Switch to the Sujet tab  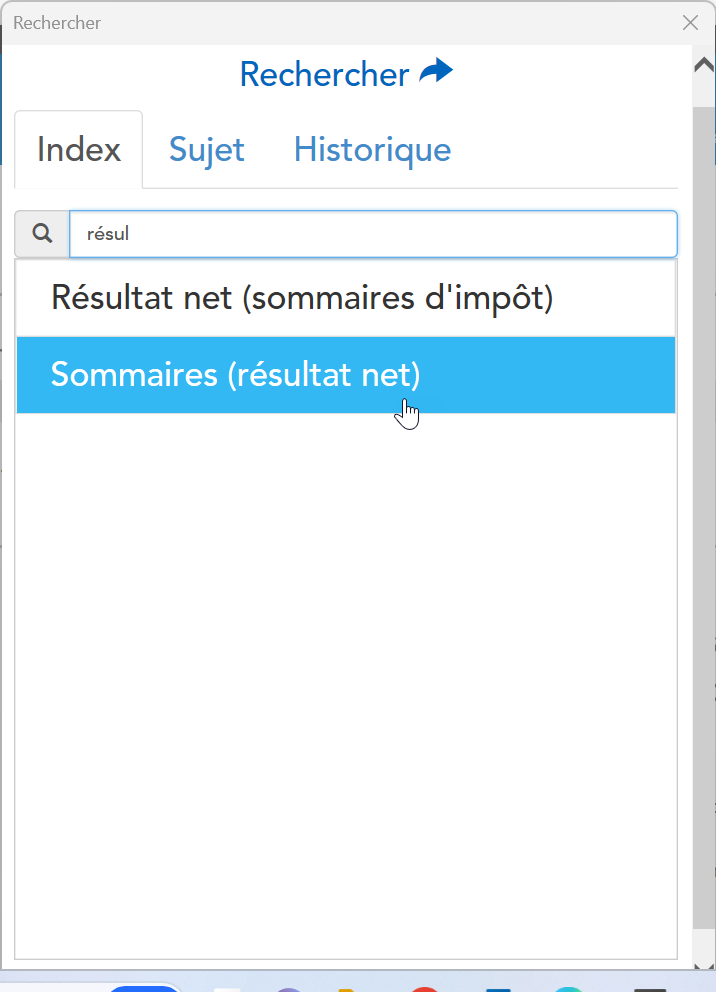[x=207, y=150]
